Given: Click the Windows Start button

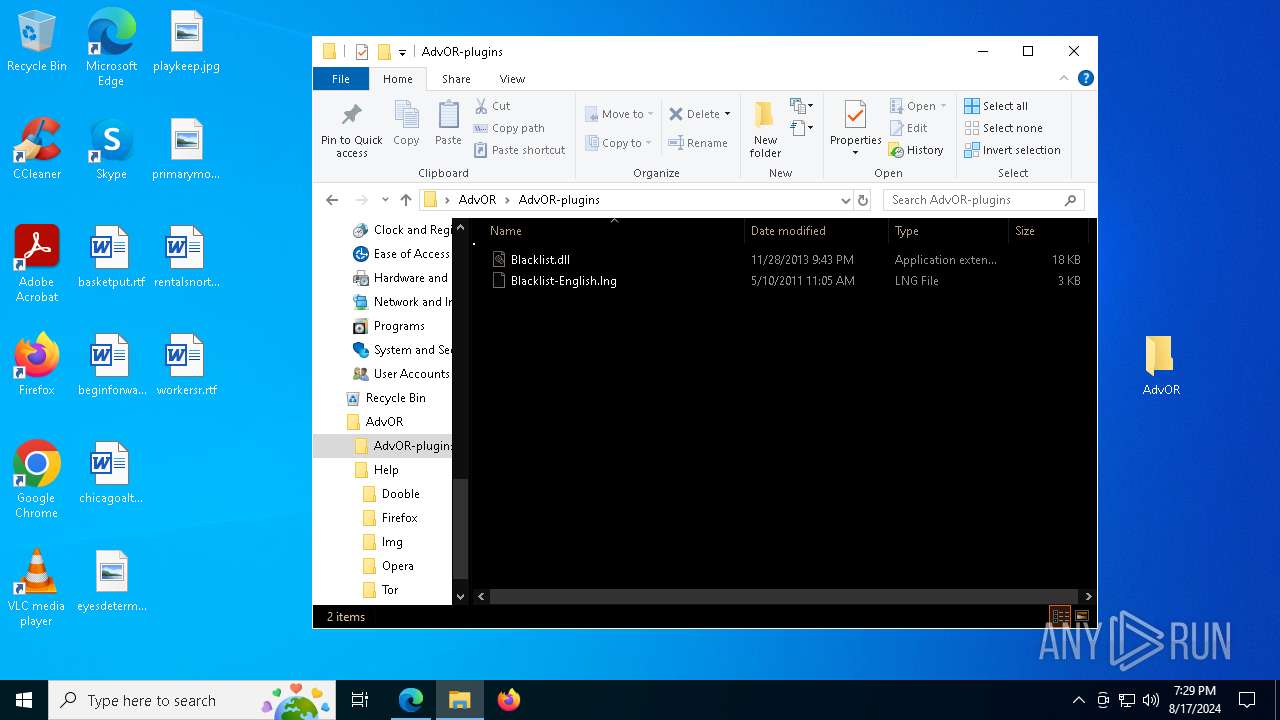Looking at the screenshot, I should pos(24,700).
